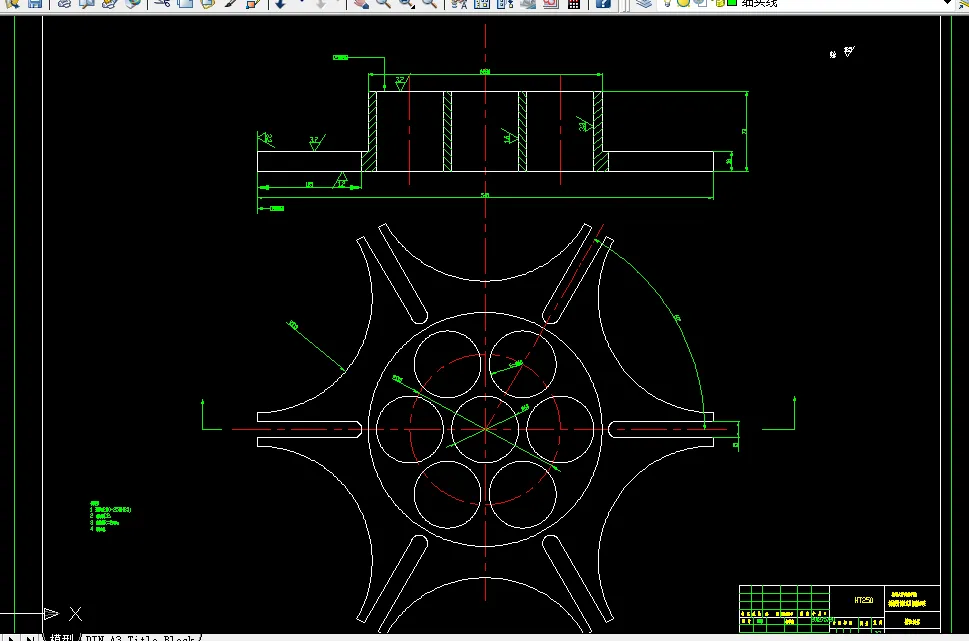Open the Markup Set Manager icon
Screen dimensions: 969x641
pos(551,3)
